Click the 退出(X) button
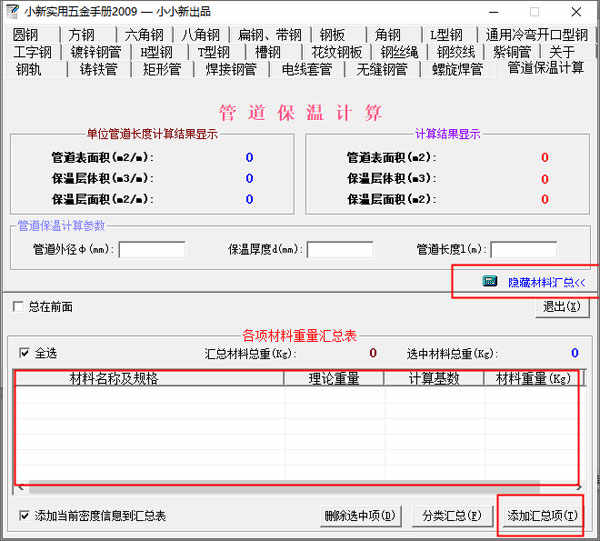 (562, 306)
